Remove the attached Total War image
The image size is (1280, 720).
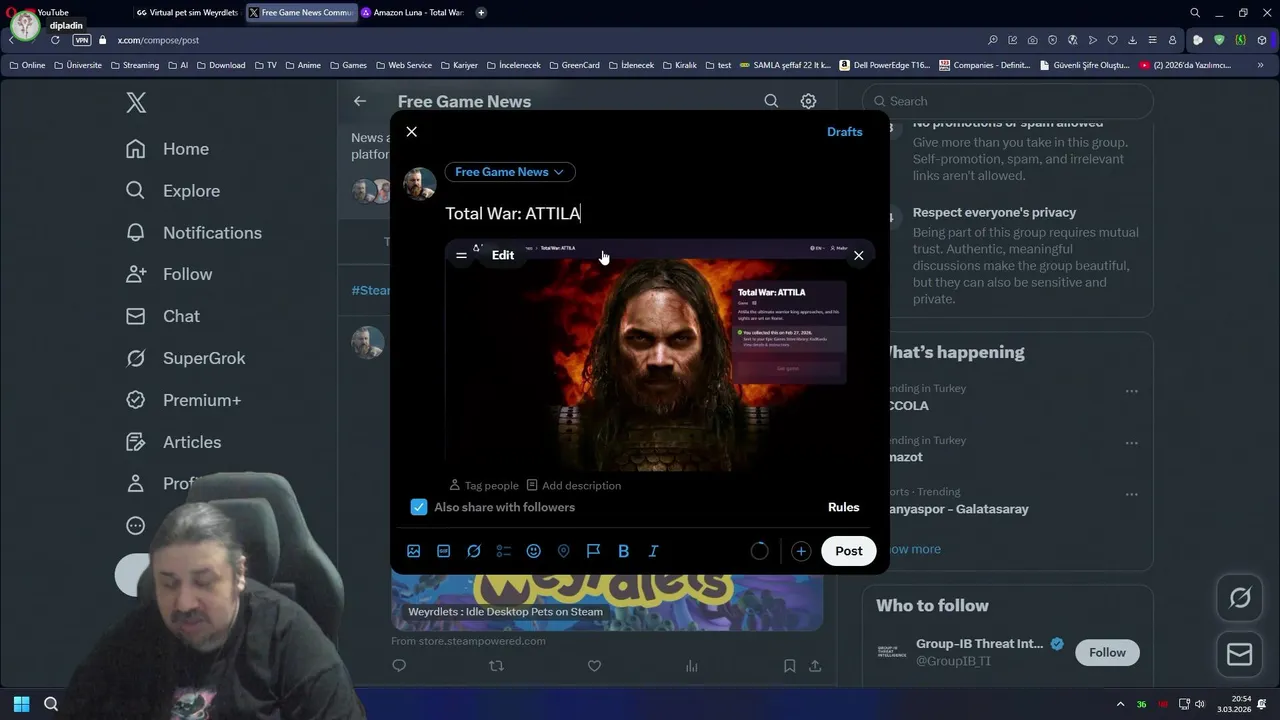pyautogui.click(x=858, y=256)
